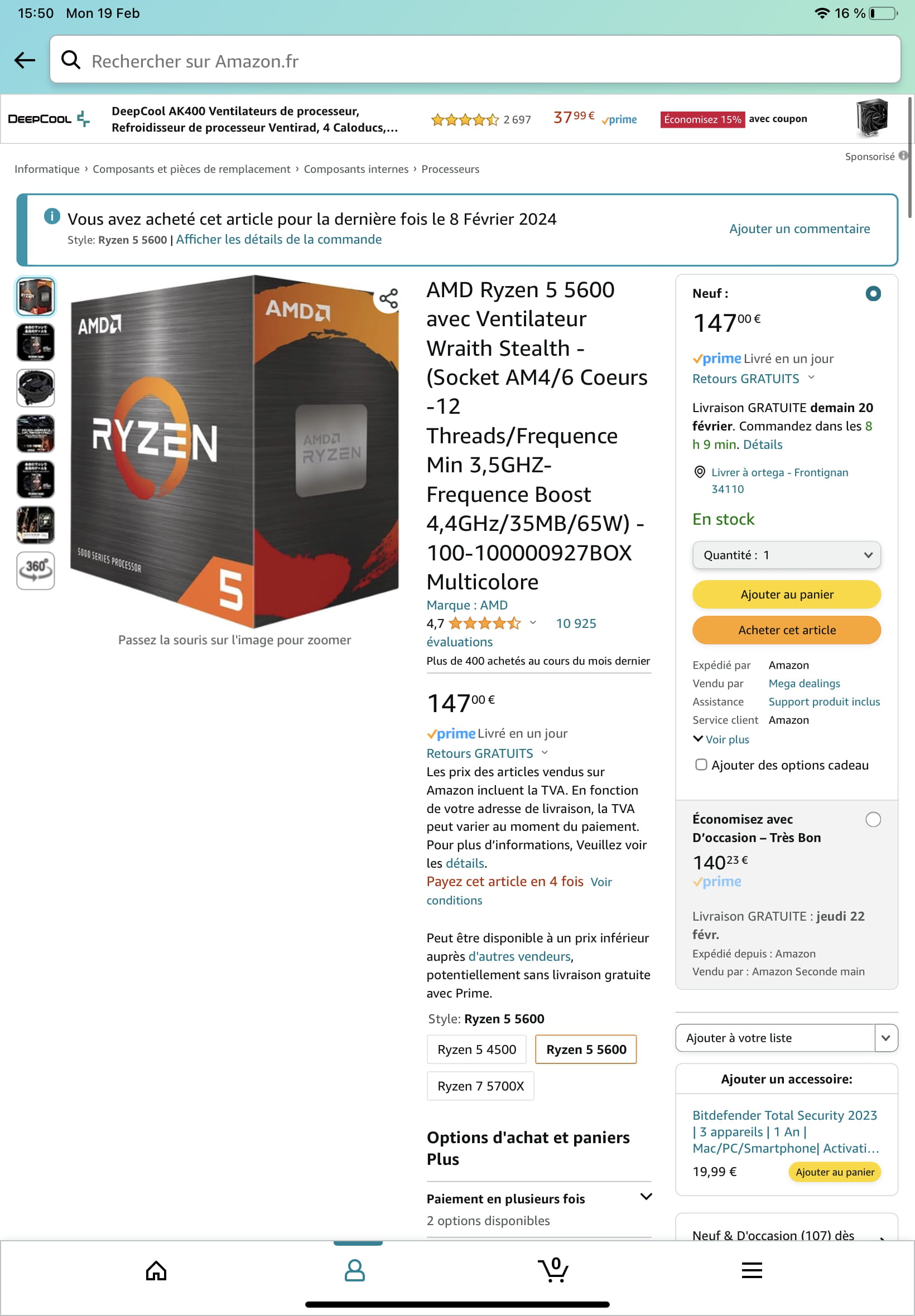Open the 360° view thumbnail
915x1316 pixels.
click(36, 569)
